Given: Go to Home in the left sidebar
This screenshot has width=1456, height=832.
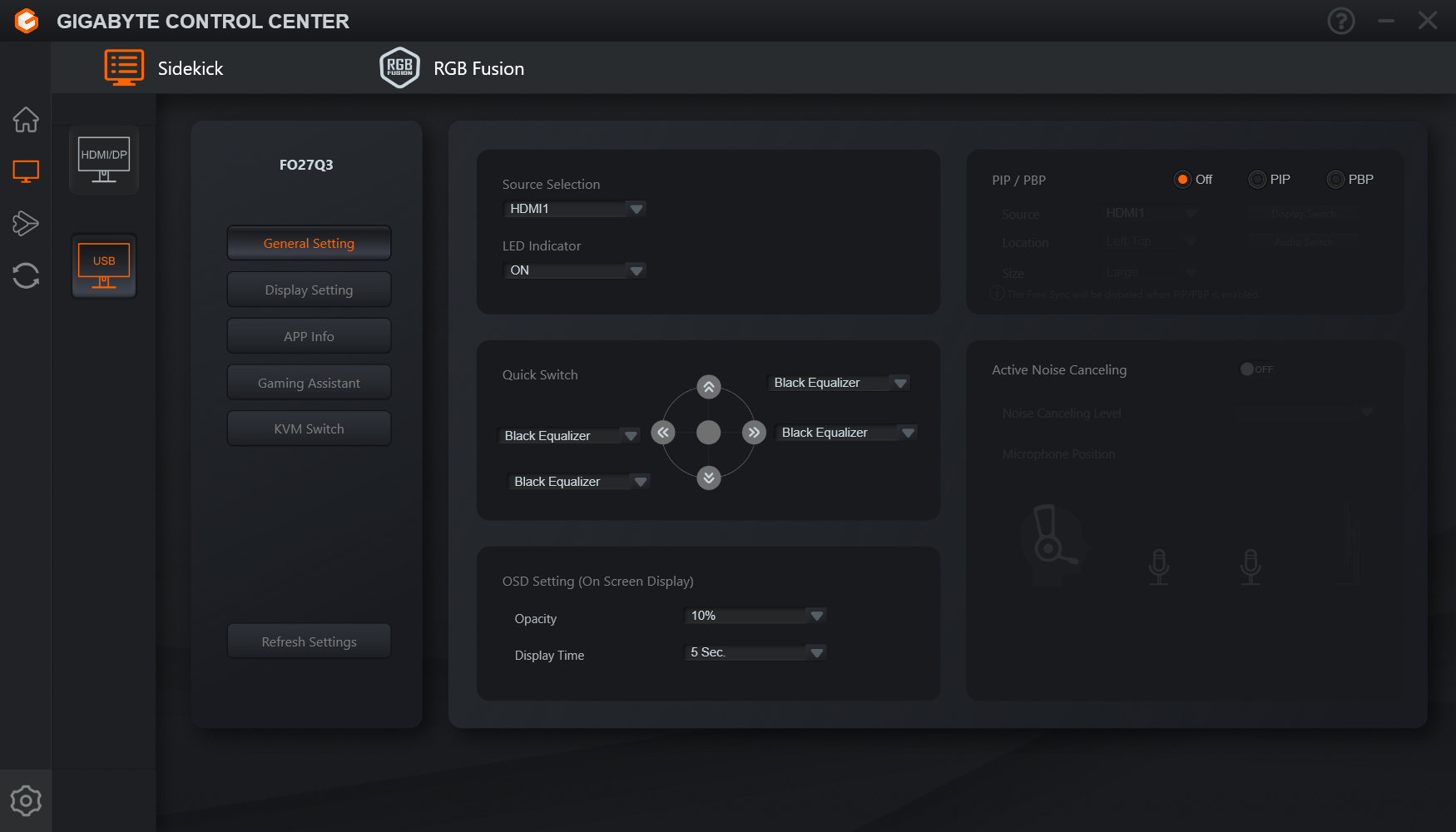Looking at the screenshot, I should [26, 120].
